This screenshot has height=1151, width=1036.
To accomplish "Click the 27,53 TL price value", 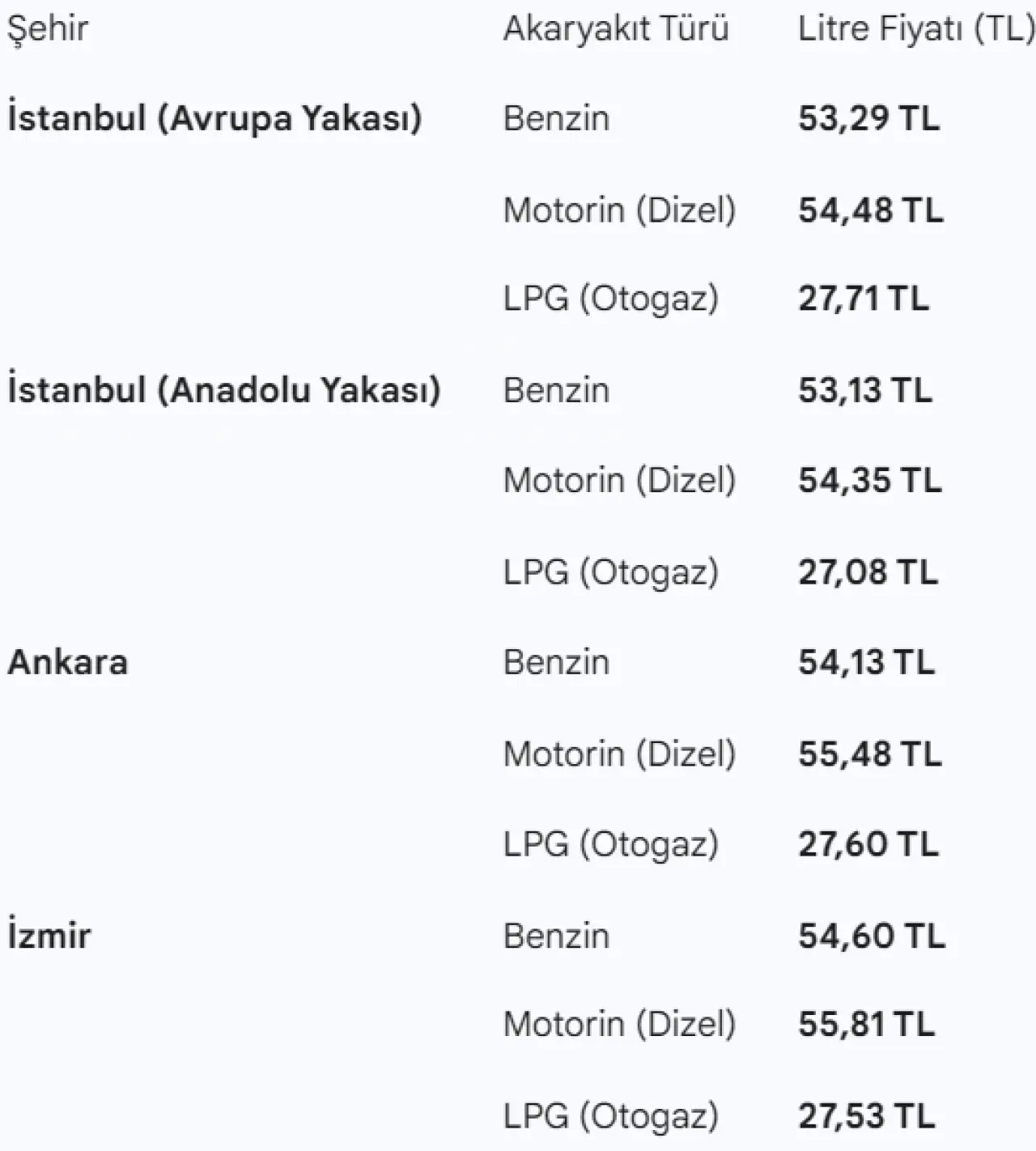I will (x=866, y=1116).
